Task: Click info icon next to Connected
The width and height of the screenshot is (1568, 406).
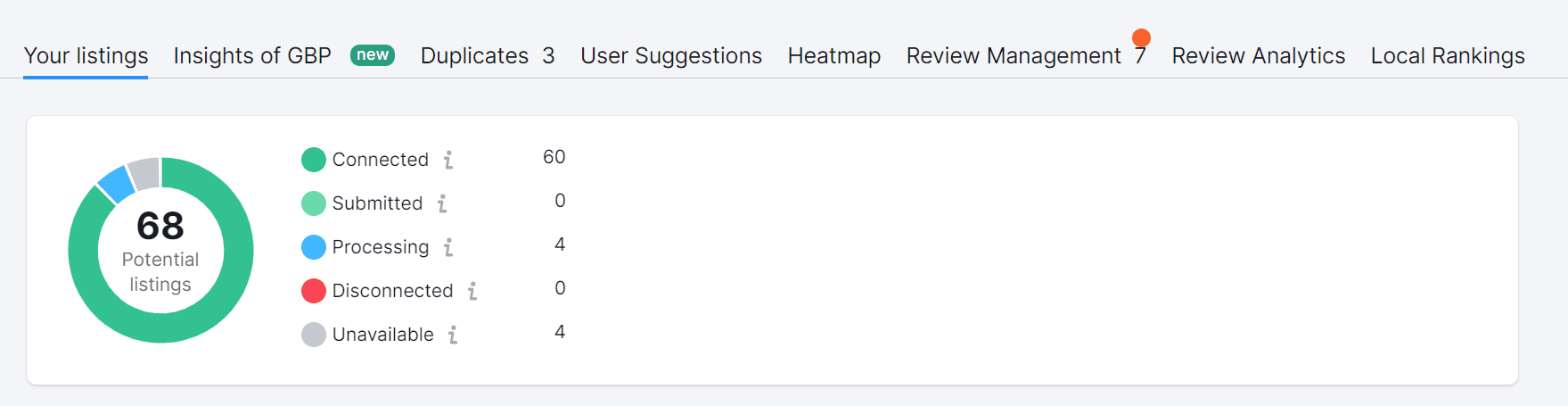Action: 448,160
